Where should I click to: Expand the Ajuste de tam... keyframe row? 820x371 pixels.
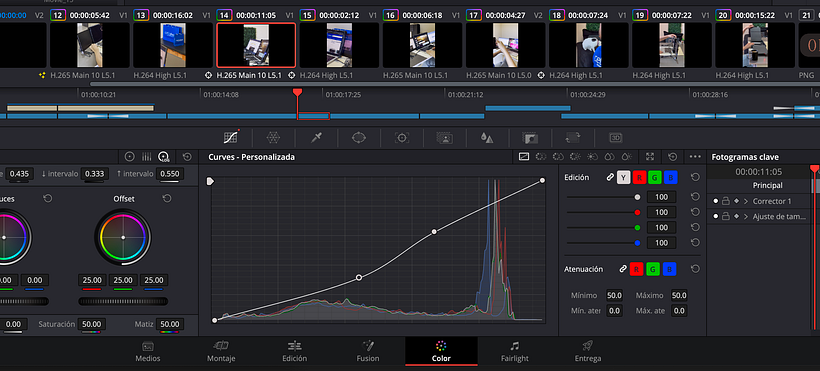pyautogui.click(x=746, y=216)
